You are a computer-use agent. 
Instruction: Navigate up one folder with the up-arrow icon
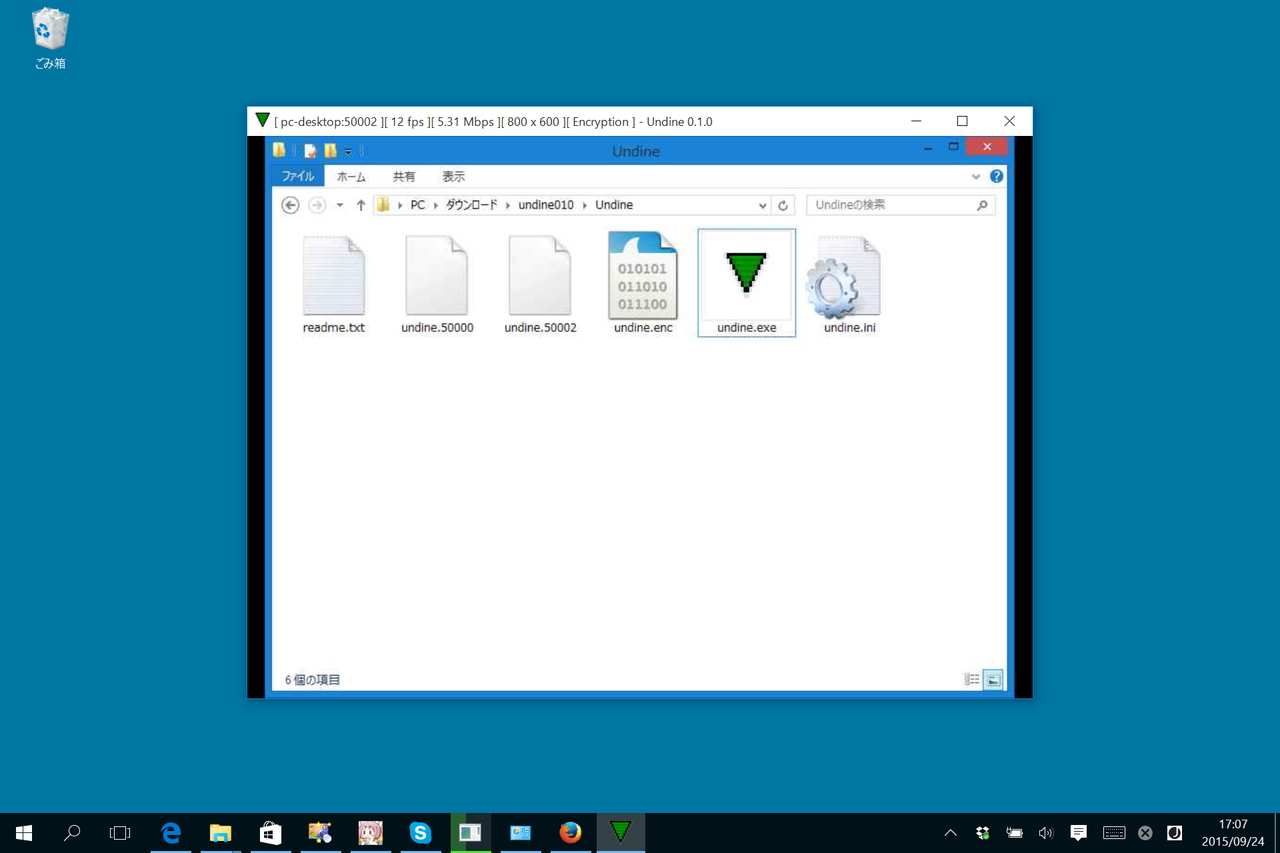point(361,204)
